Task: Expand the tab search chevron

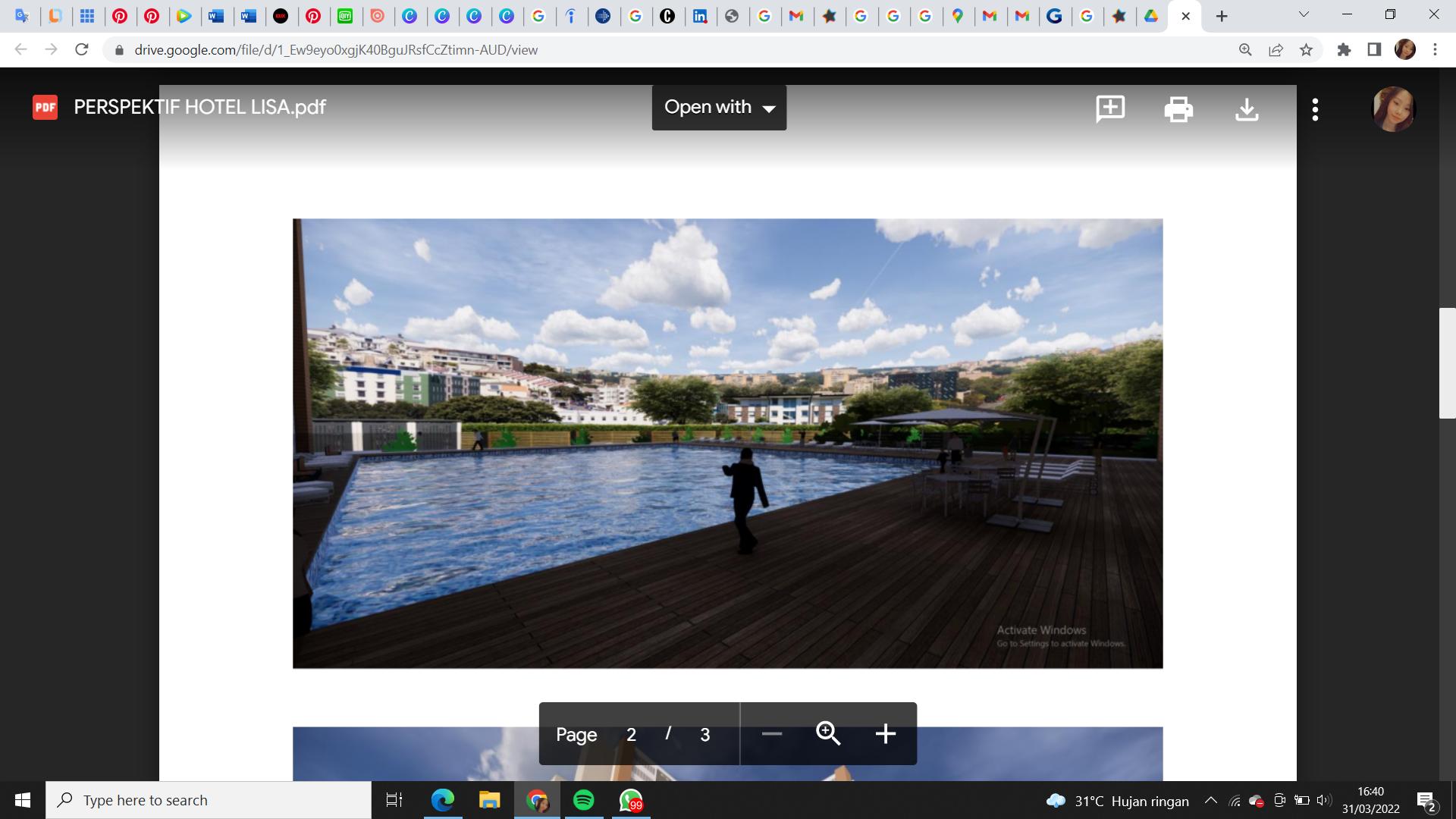Action: coord(1304,15)
